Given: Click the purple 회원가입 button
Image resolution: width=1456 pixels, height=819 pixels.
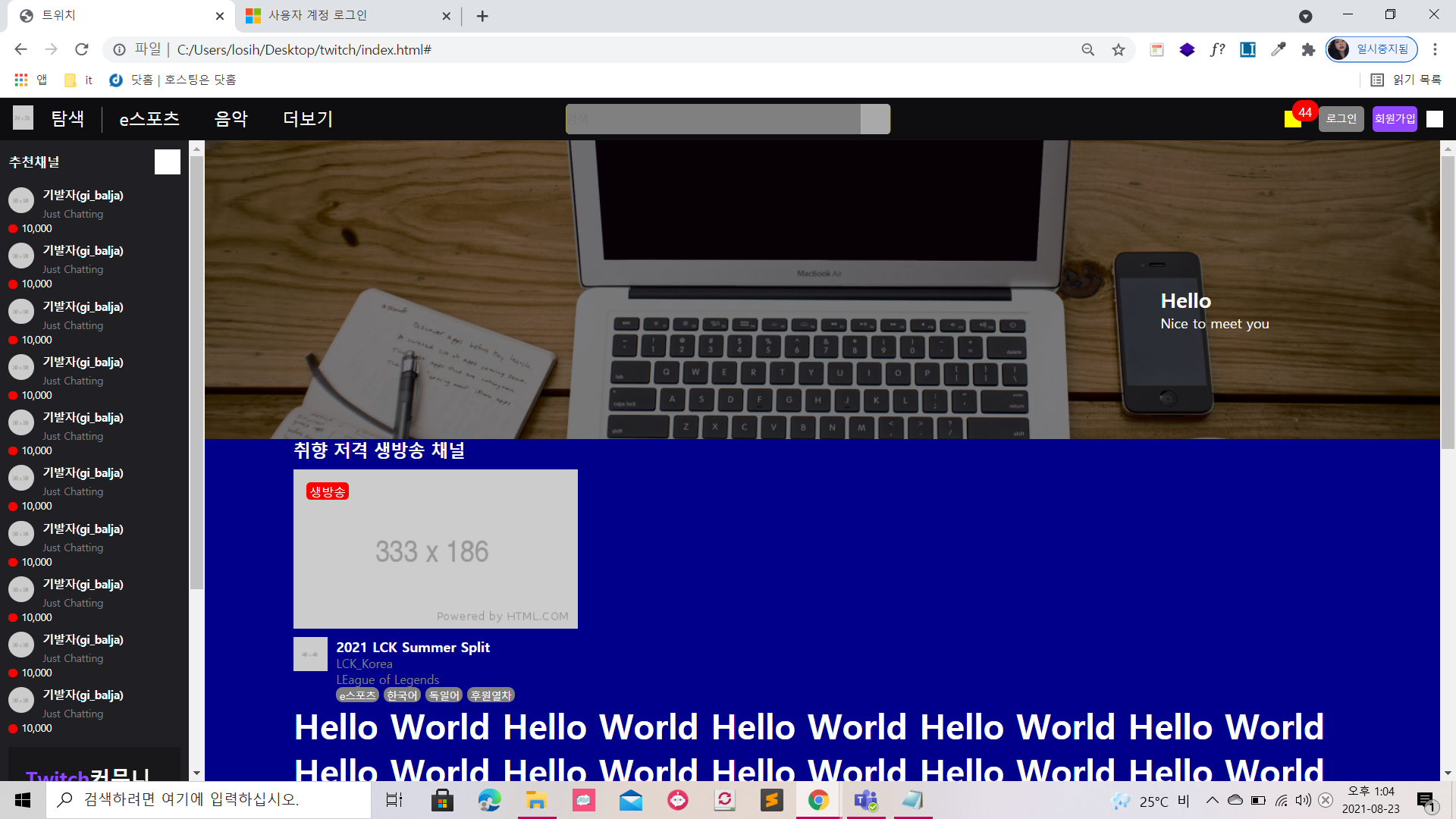Looking at the screenshot, I should tap(1395, 119).
